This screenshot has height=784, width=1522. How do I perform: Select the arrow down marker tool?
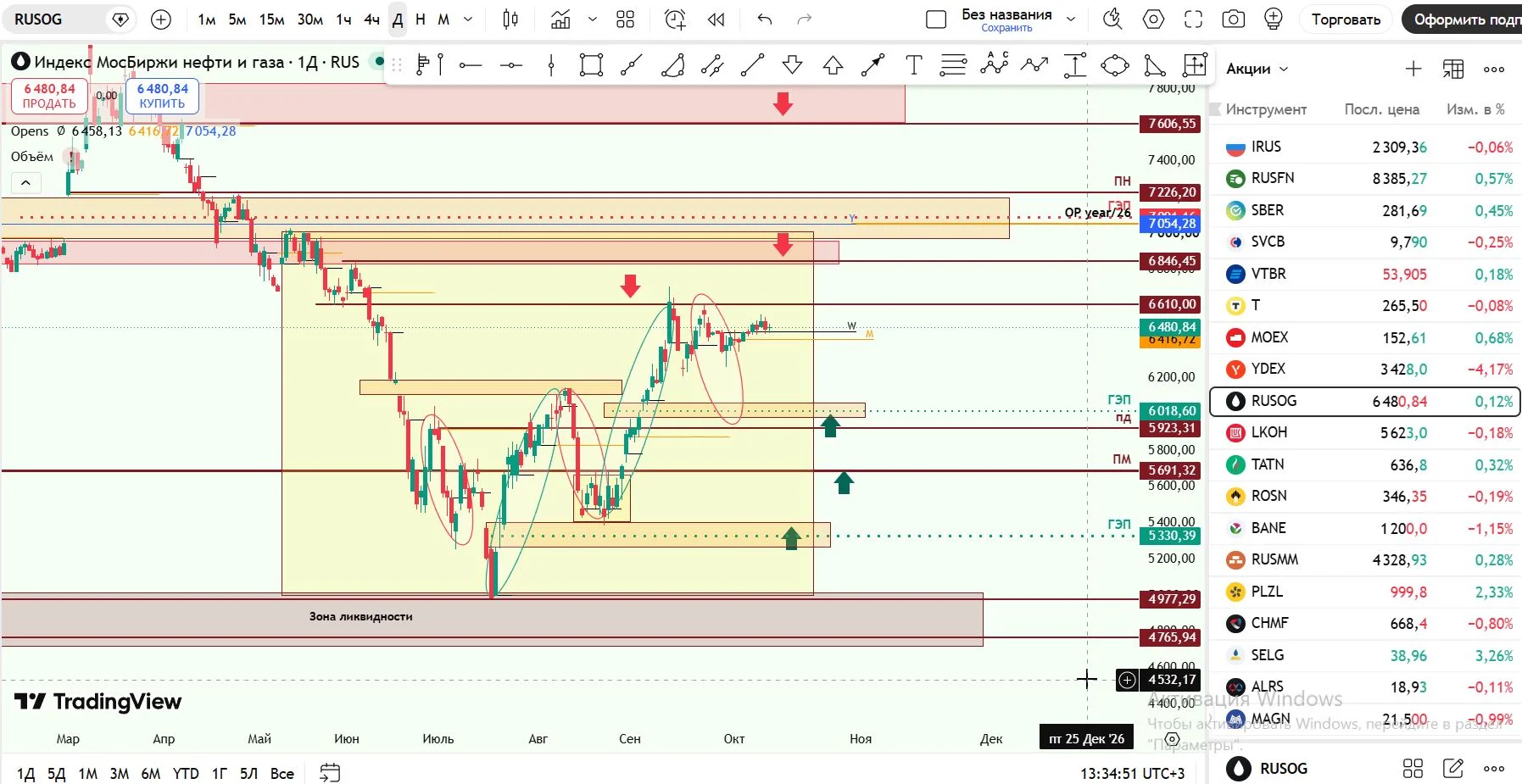click(792, 64)
